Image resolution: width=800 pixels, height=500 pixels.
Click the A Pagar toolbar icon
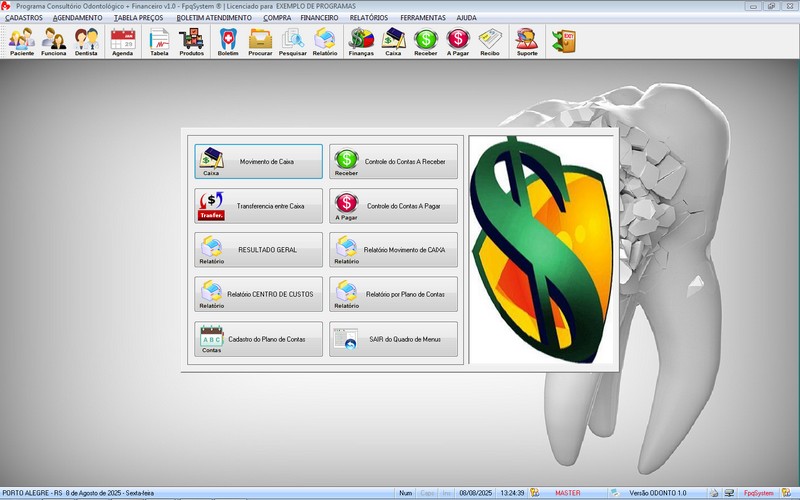coord(457,41)
